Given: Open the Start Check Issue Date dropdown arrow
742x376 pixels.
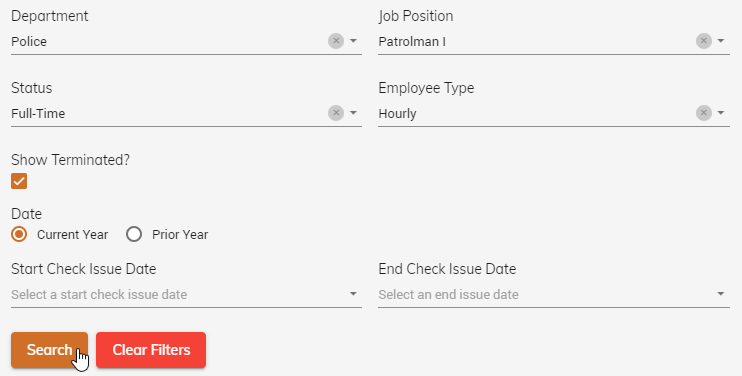Looking at the screenshot, I should [x=353, y=294].
